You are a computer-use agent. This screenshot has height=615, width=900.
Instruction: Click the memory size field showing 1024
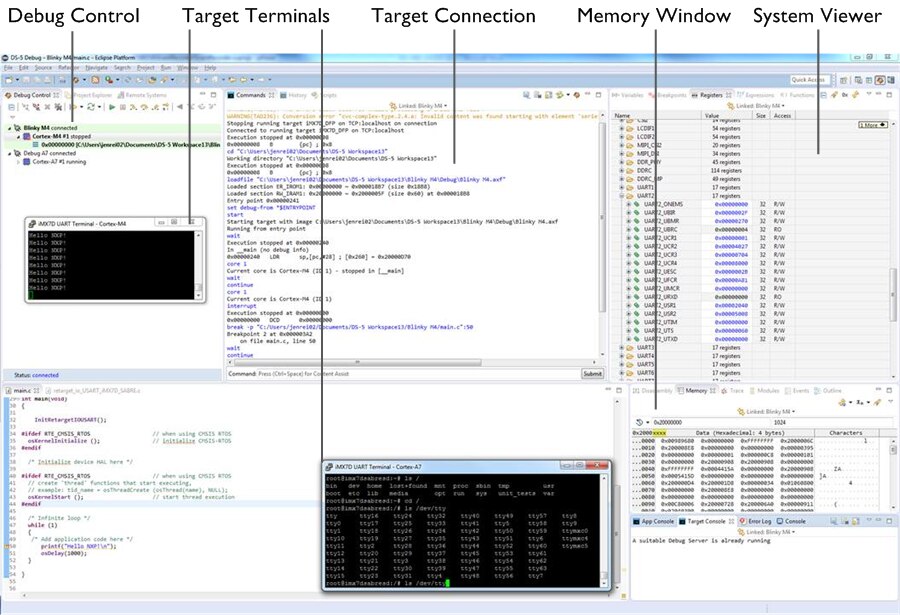[x=832, y=422]
